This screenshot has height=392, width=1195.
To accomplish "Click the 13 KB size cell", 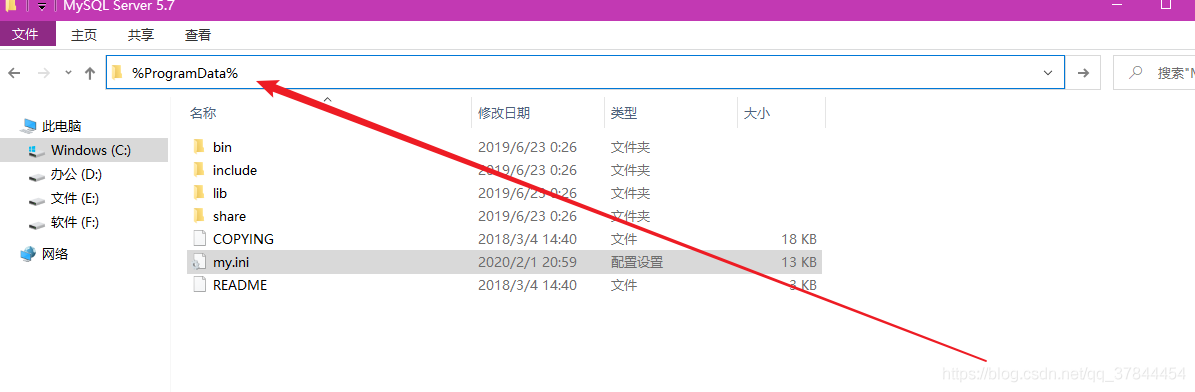I will (x=799, y=262).
